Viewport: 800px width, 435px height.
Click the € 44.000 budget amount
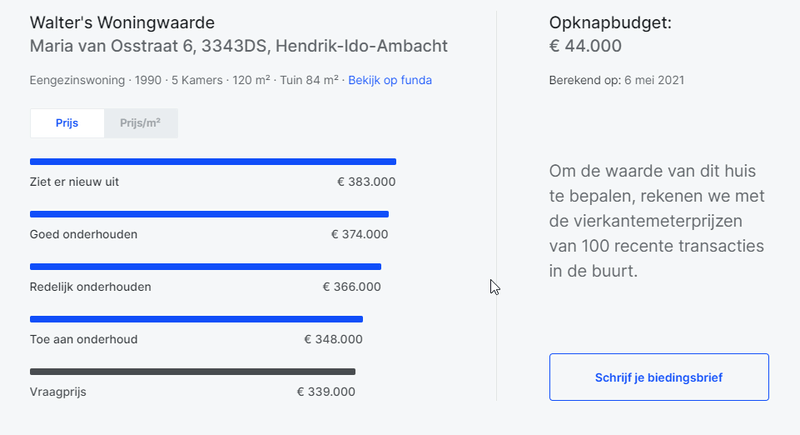tap(586, 46)
